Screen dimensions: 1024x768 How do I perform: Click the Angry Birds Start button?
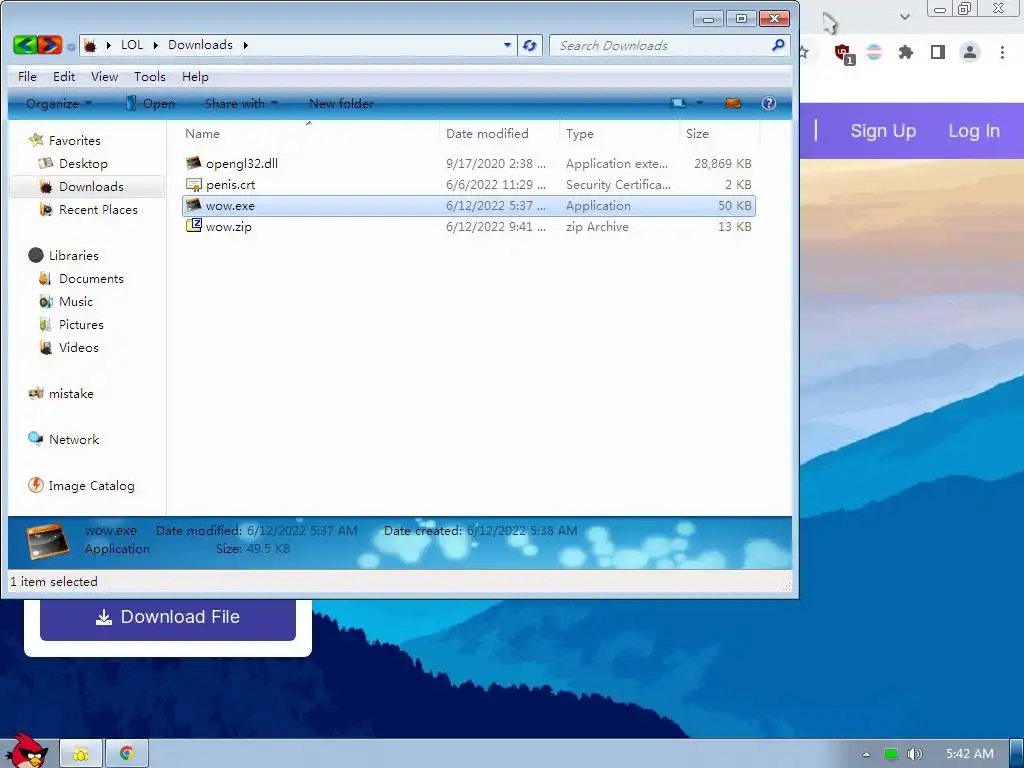coord(26,750)
